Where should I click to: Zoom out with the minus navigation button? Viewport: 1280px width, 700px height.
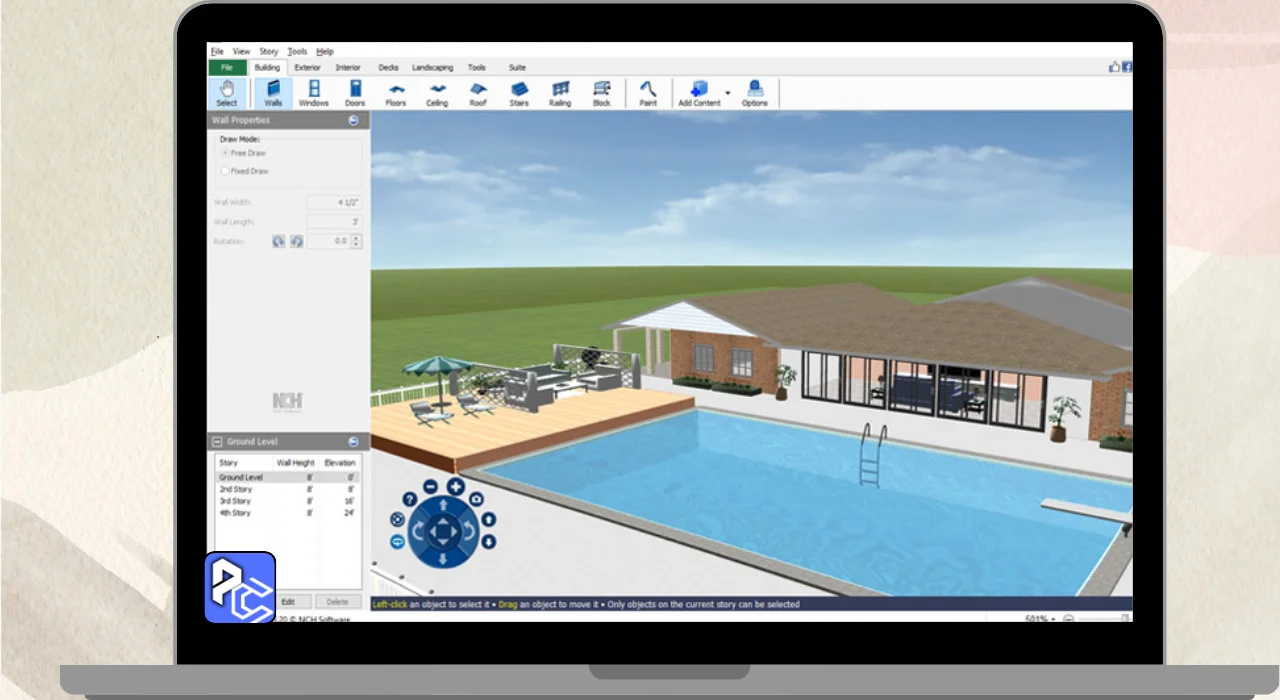click(x=430, y=487)
